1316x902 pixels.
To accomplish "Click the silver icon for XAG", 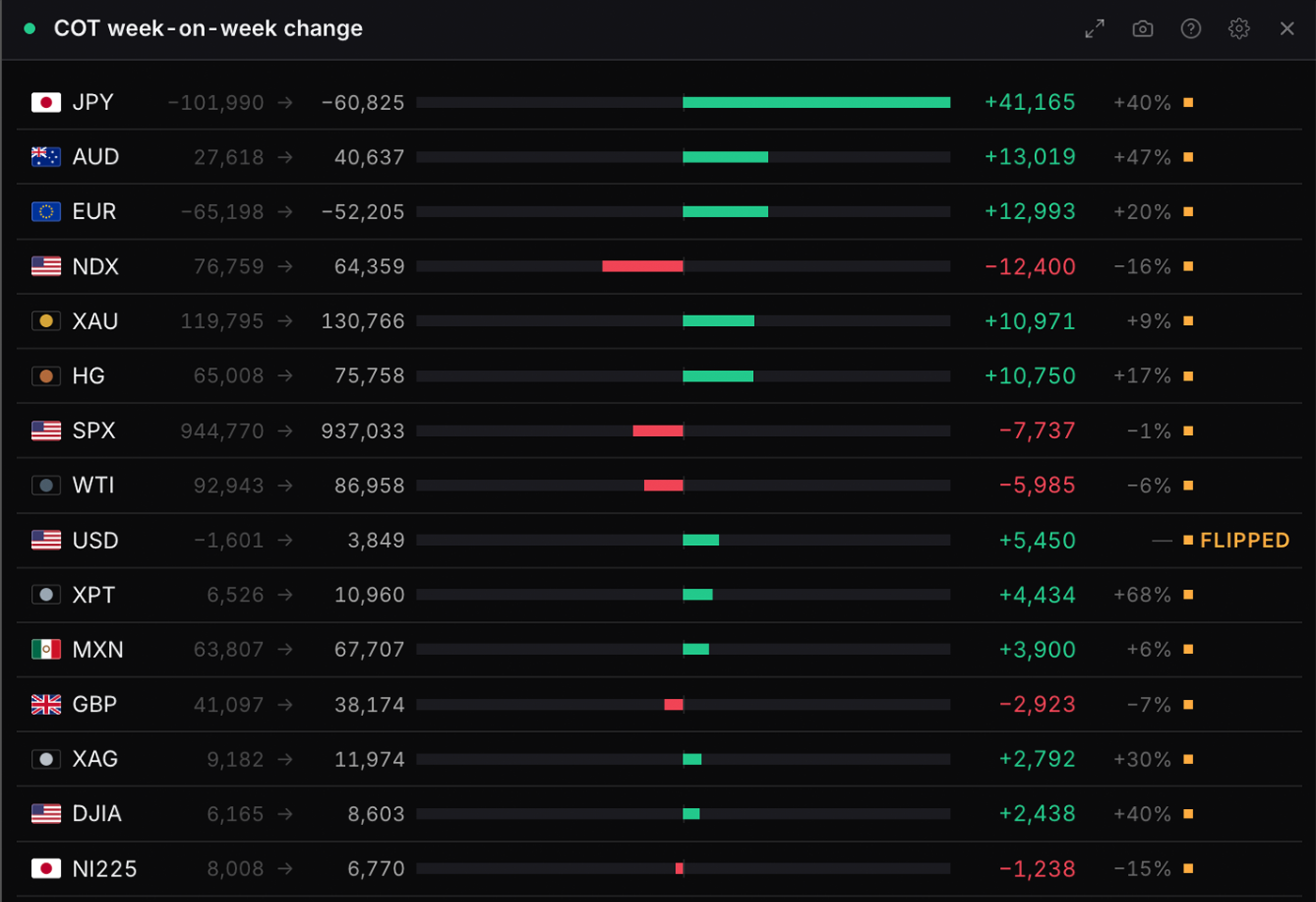I will 46,759.
